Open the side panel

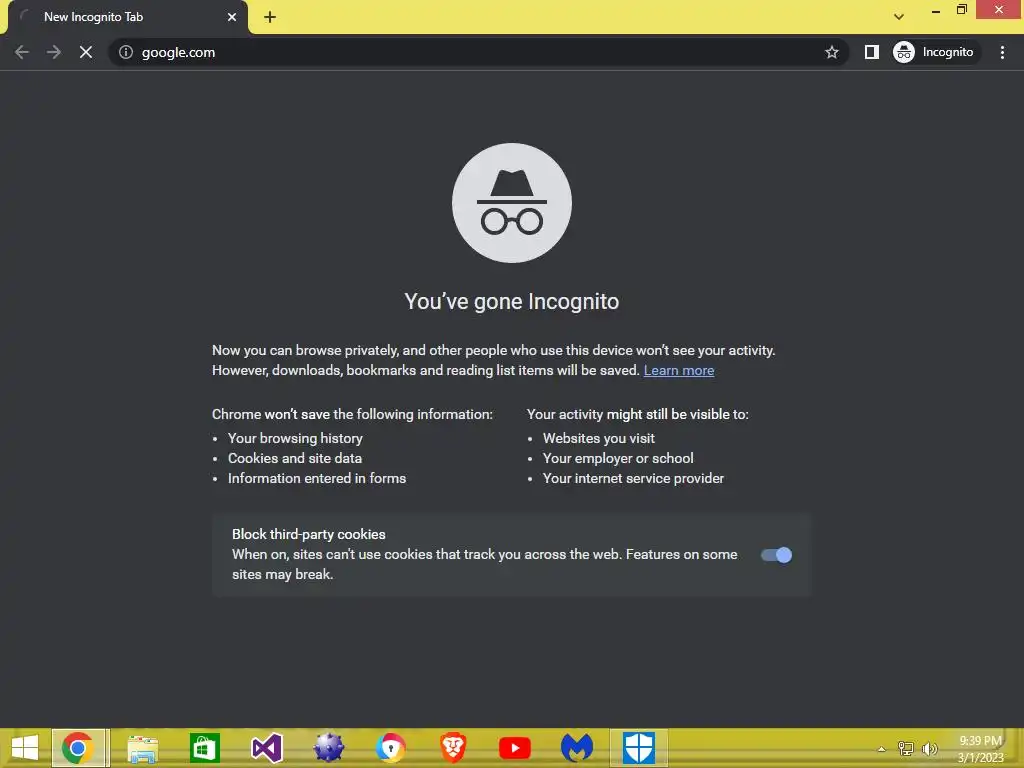coord(871,52)
